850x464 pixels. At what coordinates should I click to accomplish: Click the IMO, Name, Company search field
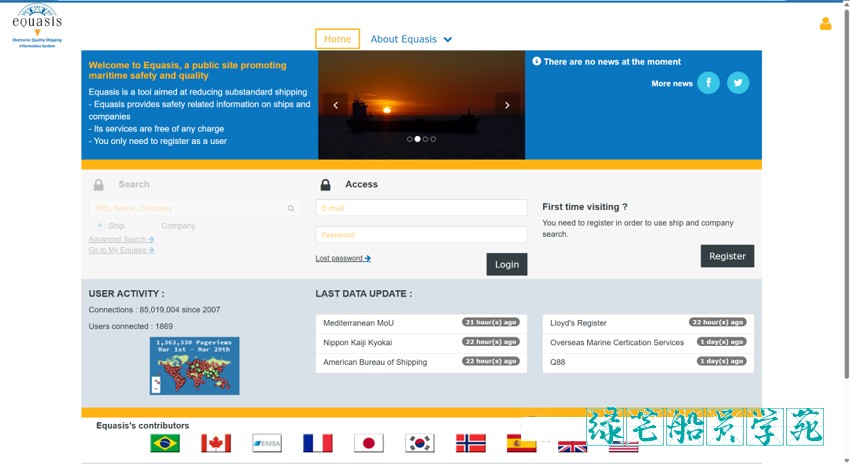click(x=185, y=208)
